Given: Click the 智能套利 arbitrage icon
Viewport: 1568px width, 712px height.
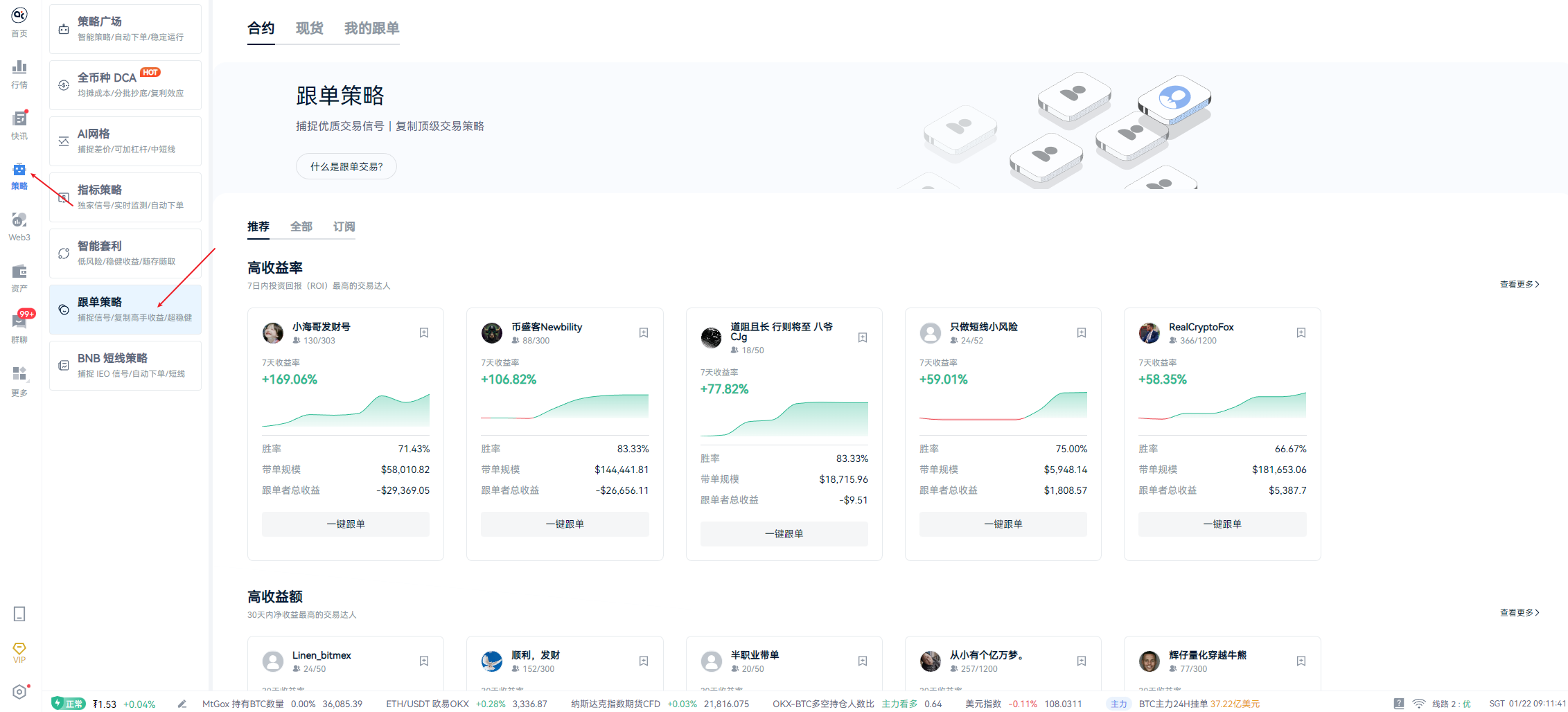Looking at the screenshot, I should pyautogui.click(x=64, y=253).
